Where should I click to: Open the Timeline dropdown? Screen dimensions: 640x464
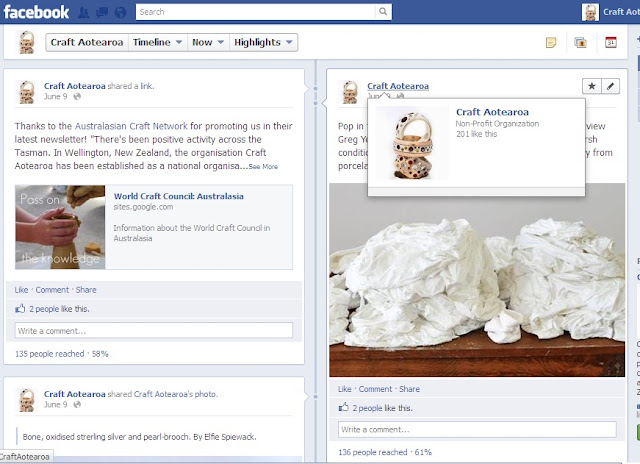point(157,42)
